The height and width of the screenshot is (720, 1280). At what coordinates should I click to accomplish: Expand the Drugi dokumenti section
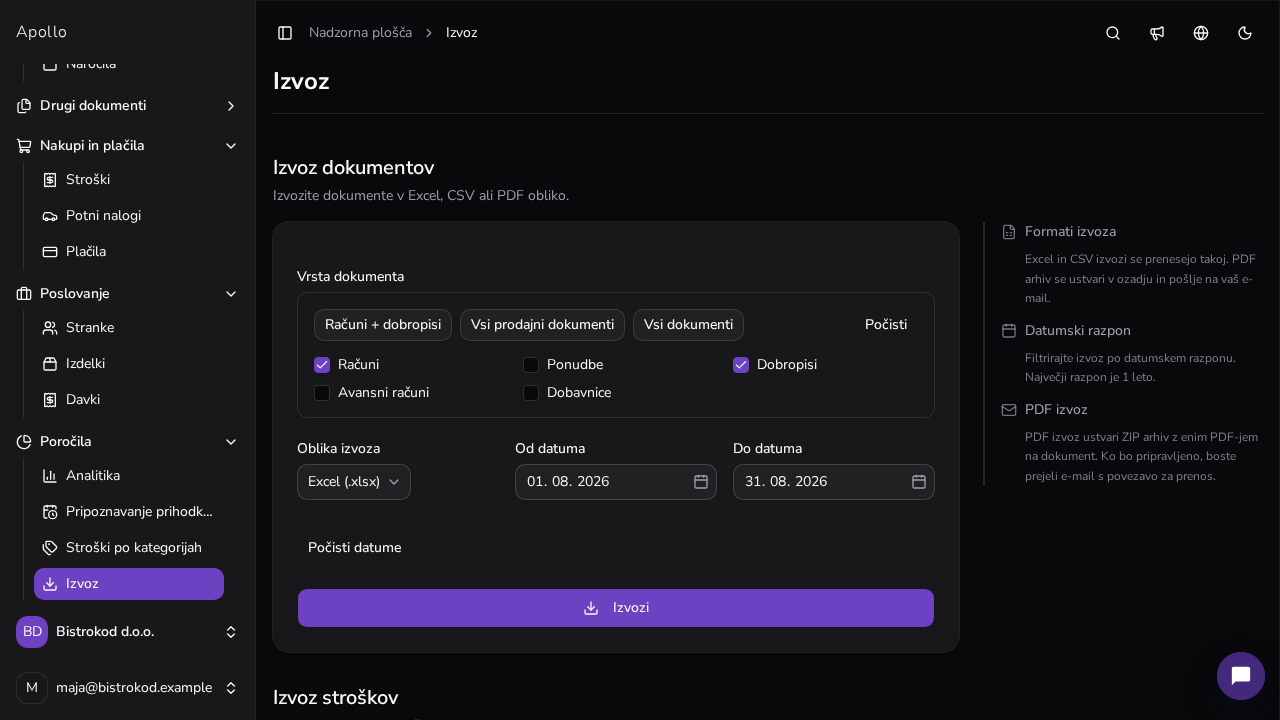(x=128, y=106)
